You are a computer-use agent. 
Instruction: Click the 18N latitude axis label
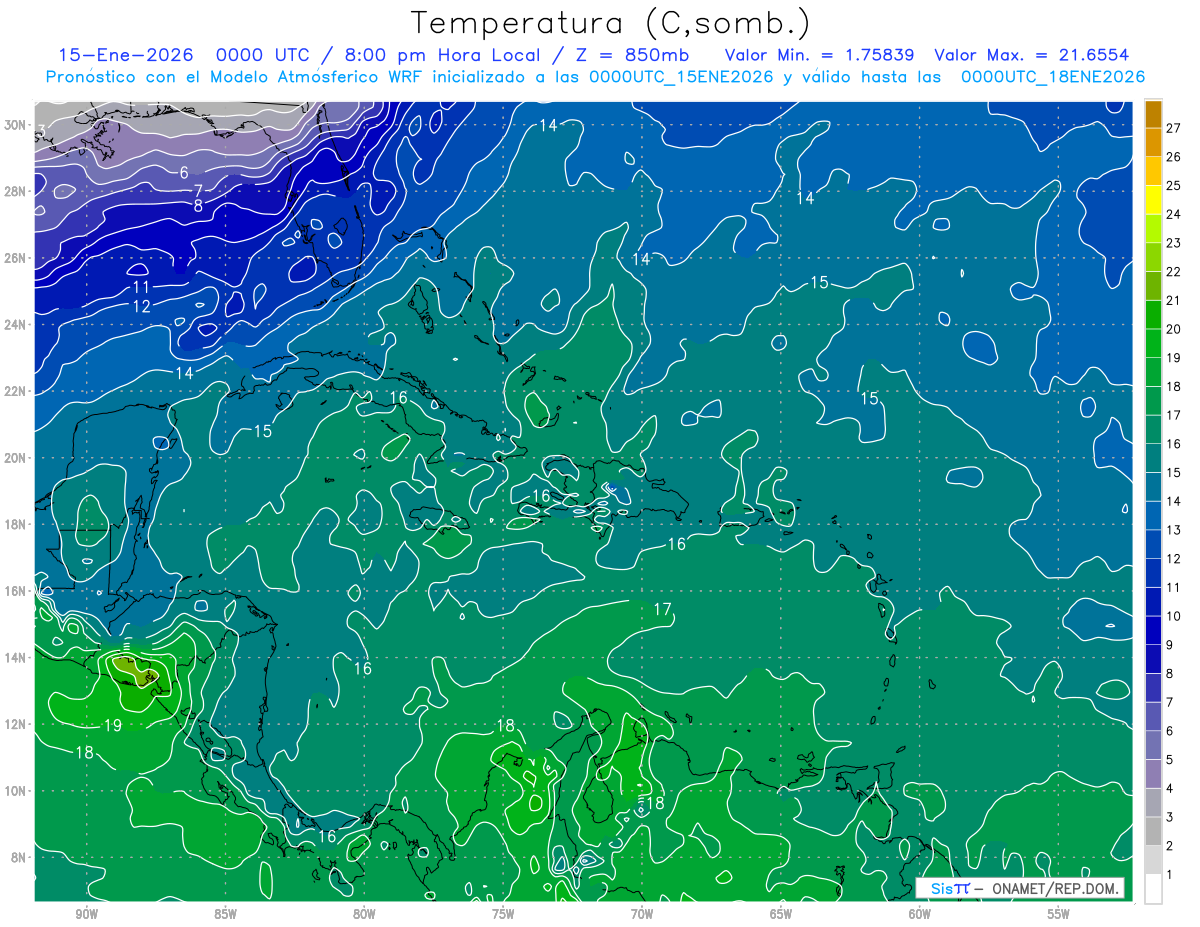(15, 524)
